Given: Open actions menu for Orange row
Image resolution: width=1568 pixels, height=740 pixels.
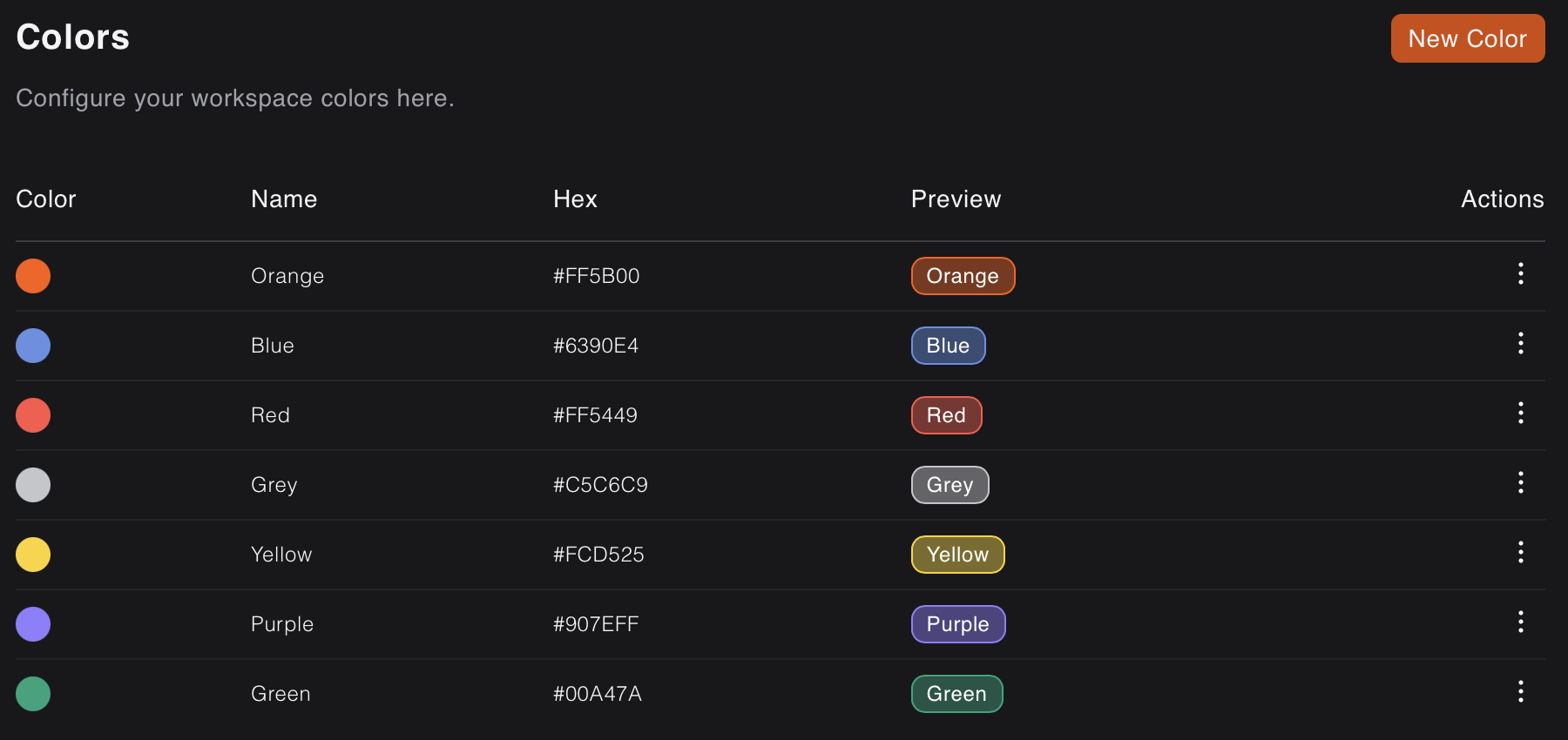Looking at the screenshot, I should pyautogui.click(x=1520, y=274).
